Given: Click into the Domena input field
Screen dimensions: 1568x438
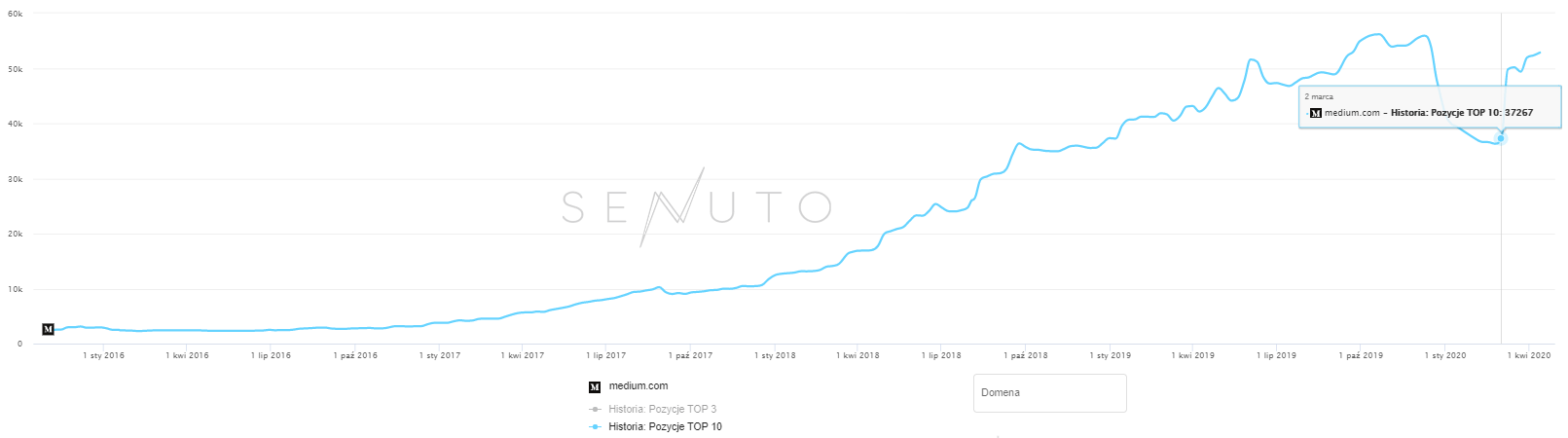Looking at the screenshot, I should tap(1049, 393).
